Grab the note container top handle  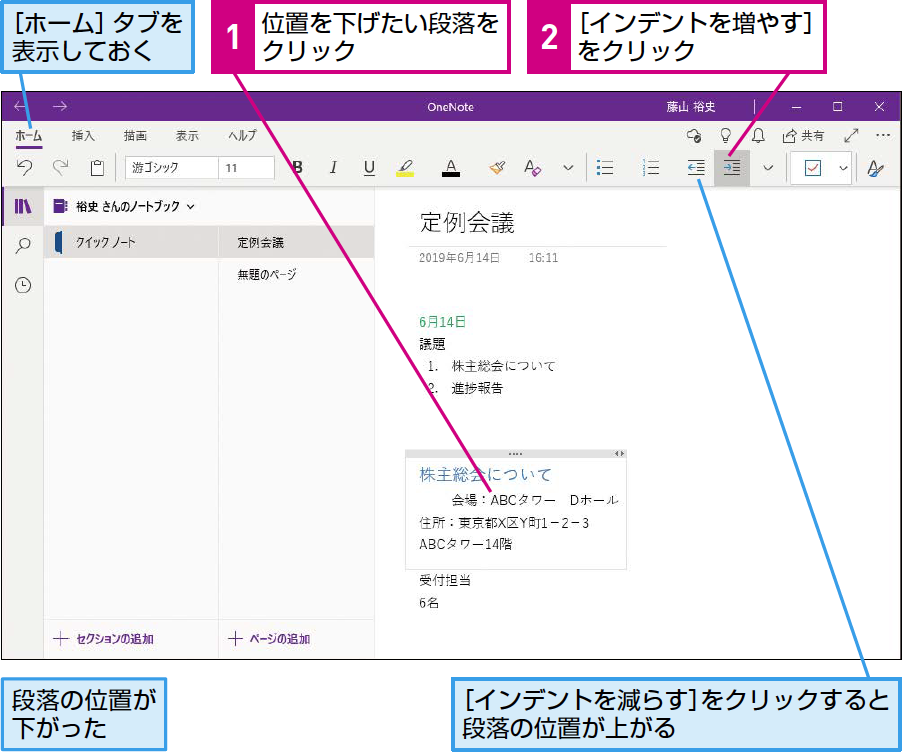[515, 454]
